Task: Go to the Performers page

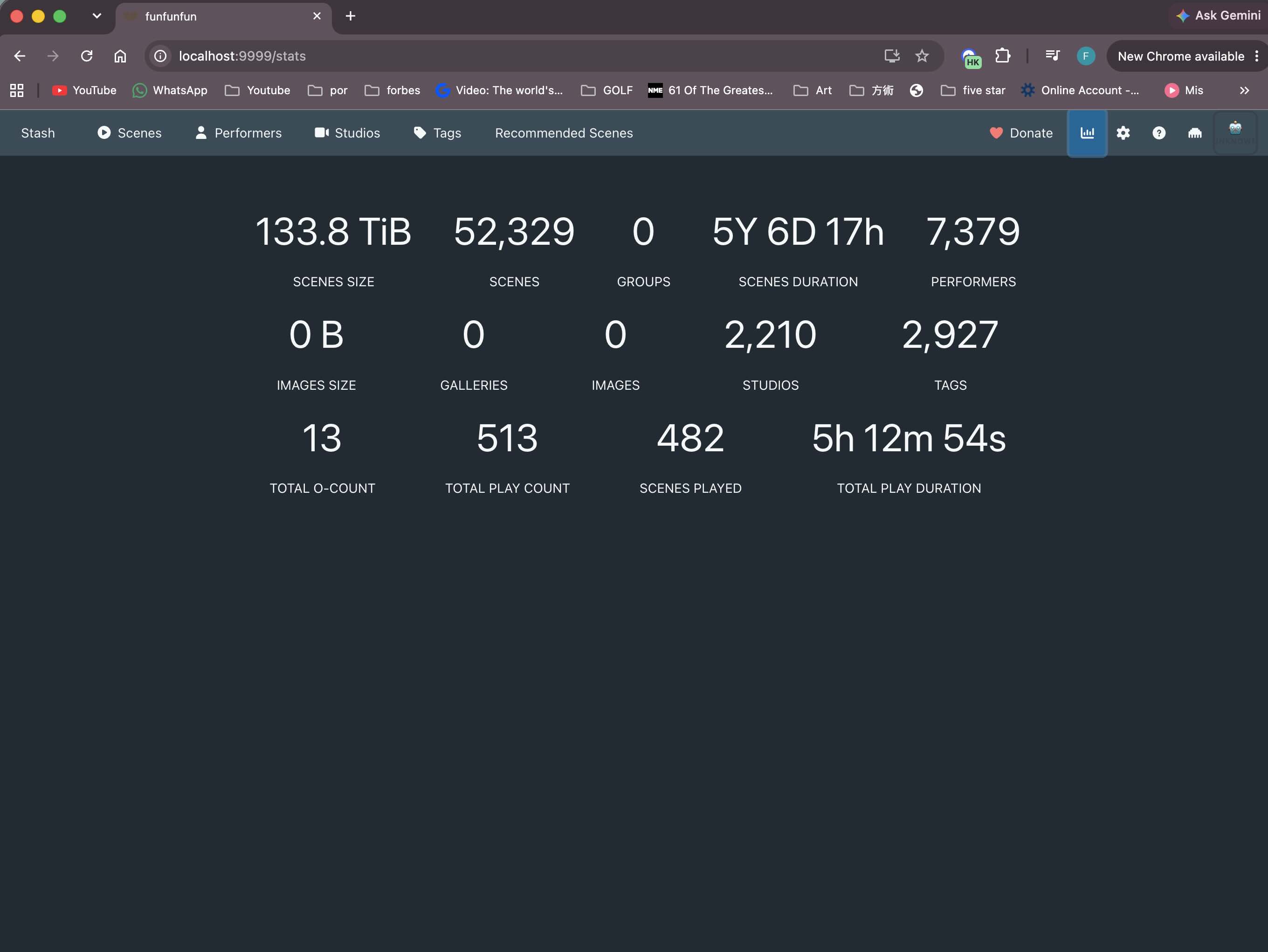Action: pyautogui.click(x=239, y=133)
